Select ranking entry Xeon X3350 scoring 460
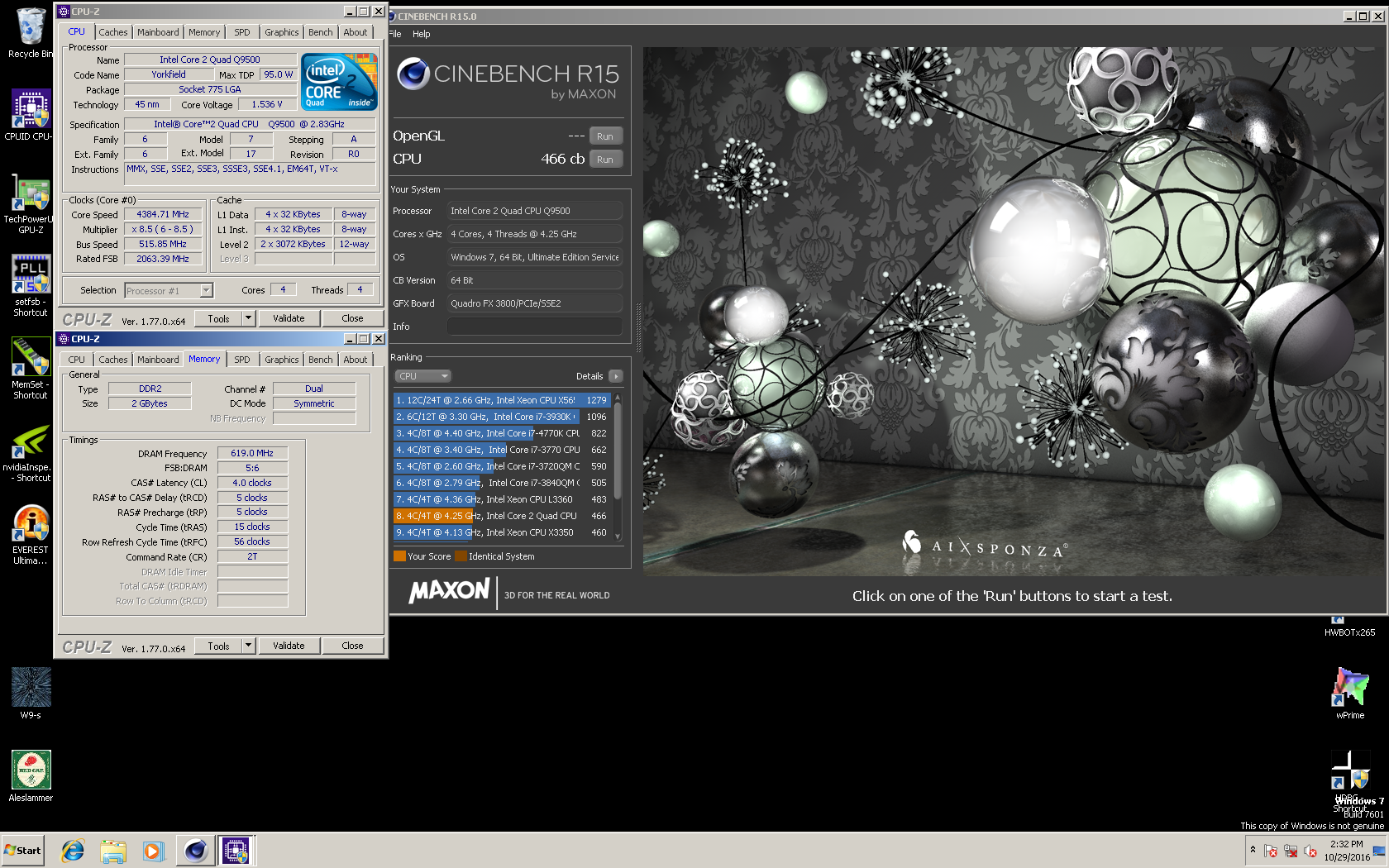 tap(502, 532)
